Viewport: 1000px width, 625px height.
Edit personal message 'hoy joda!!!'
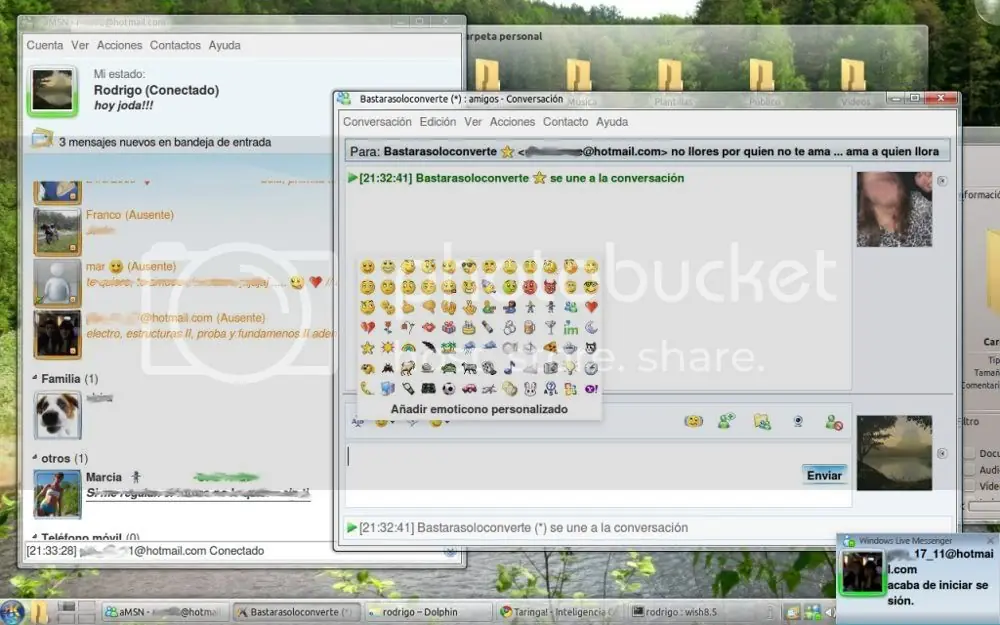point(124,106)
